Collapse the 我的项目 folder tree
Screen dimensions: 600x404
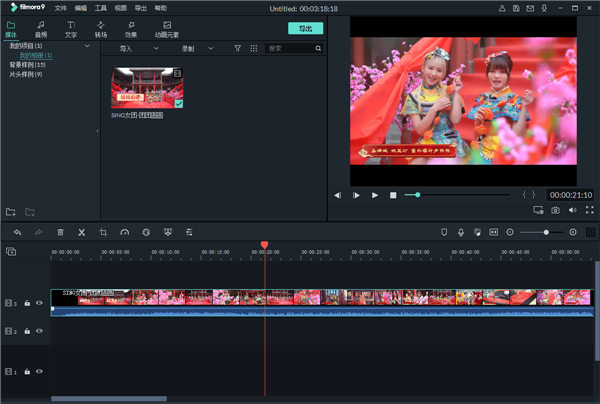(x=5, y=46)
